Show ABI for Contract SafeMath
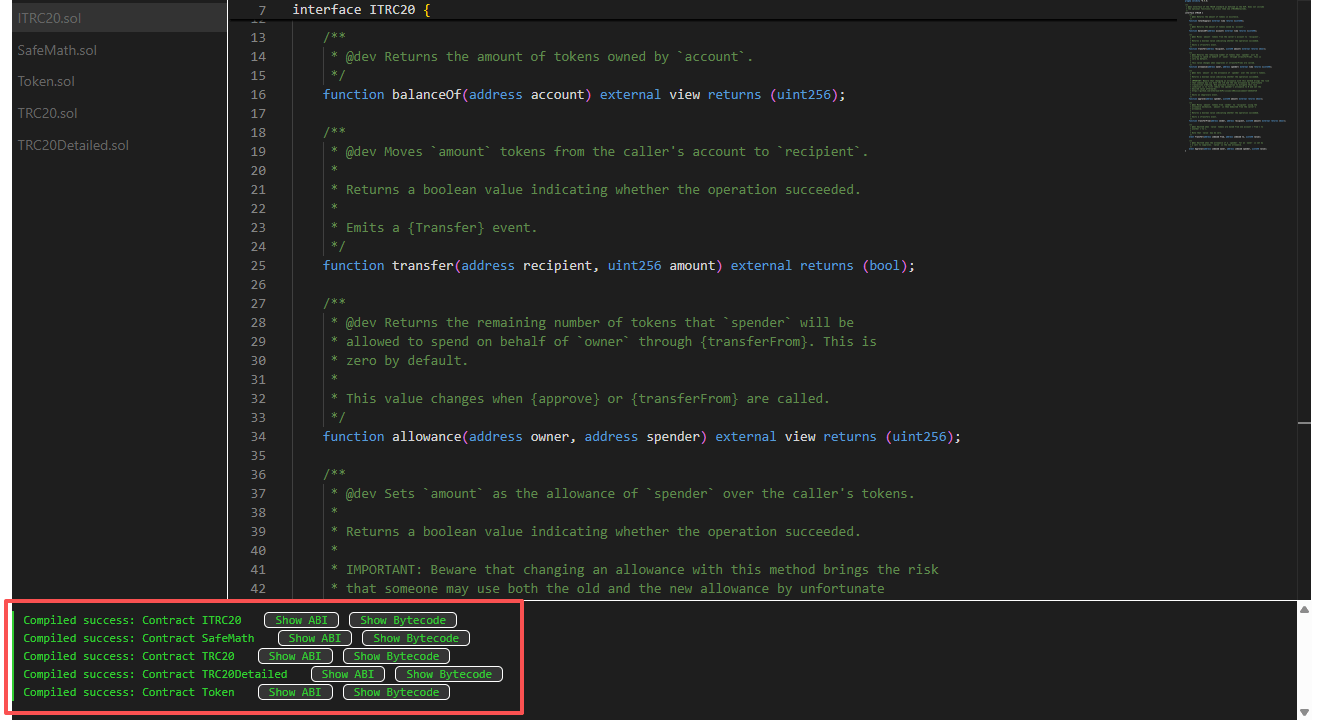 [315, 638]
